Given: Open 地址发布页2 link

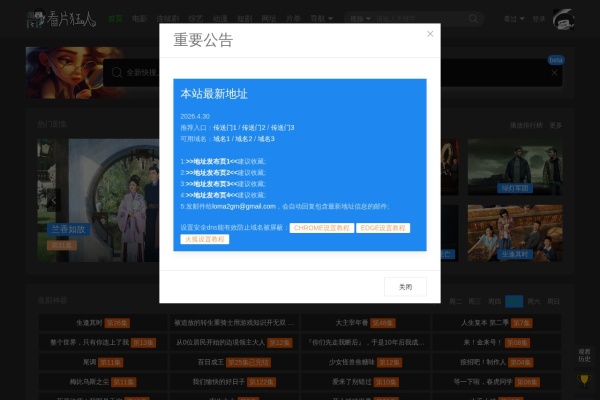Looking at the screenshot, I should [212, 173].
